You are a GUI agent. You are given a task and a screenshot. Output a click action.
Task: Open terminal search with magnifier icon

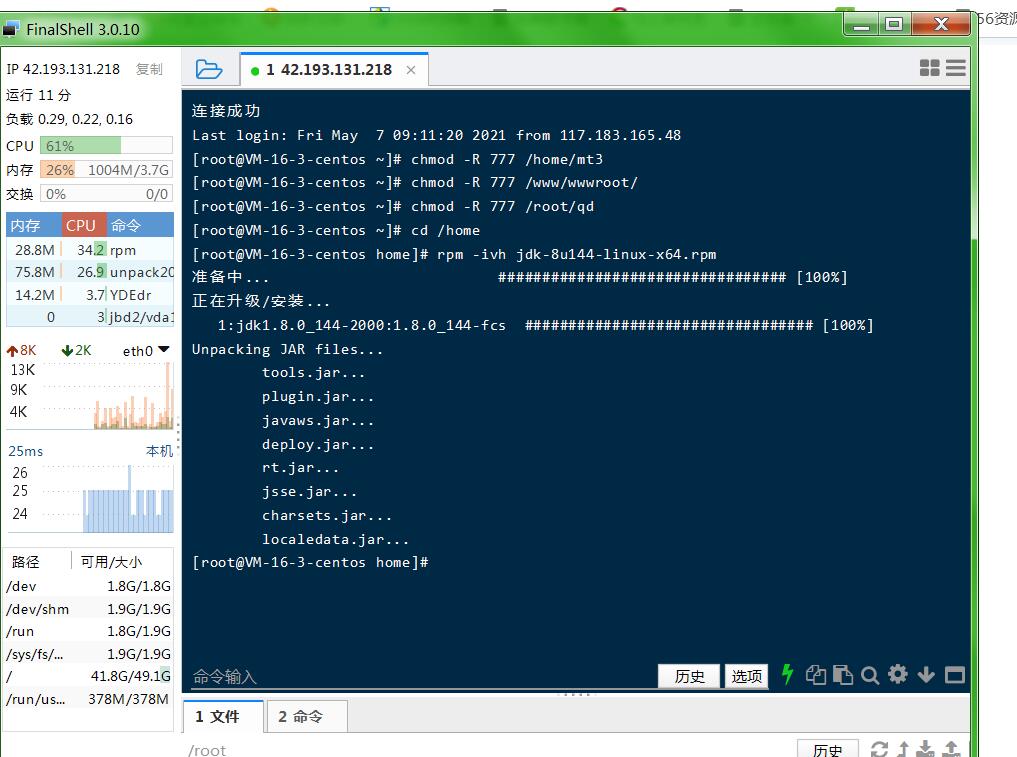(x=870, y=676)
